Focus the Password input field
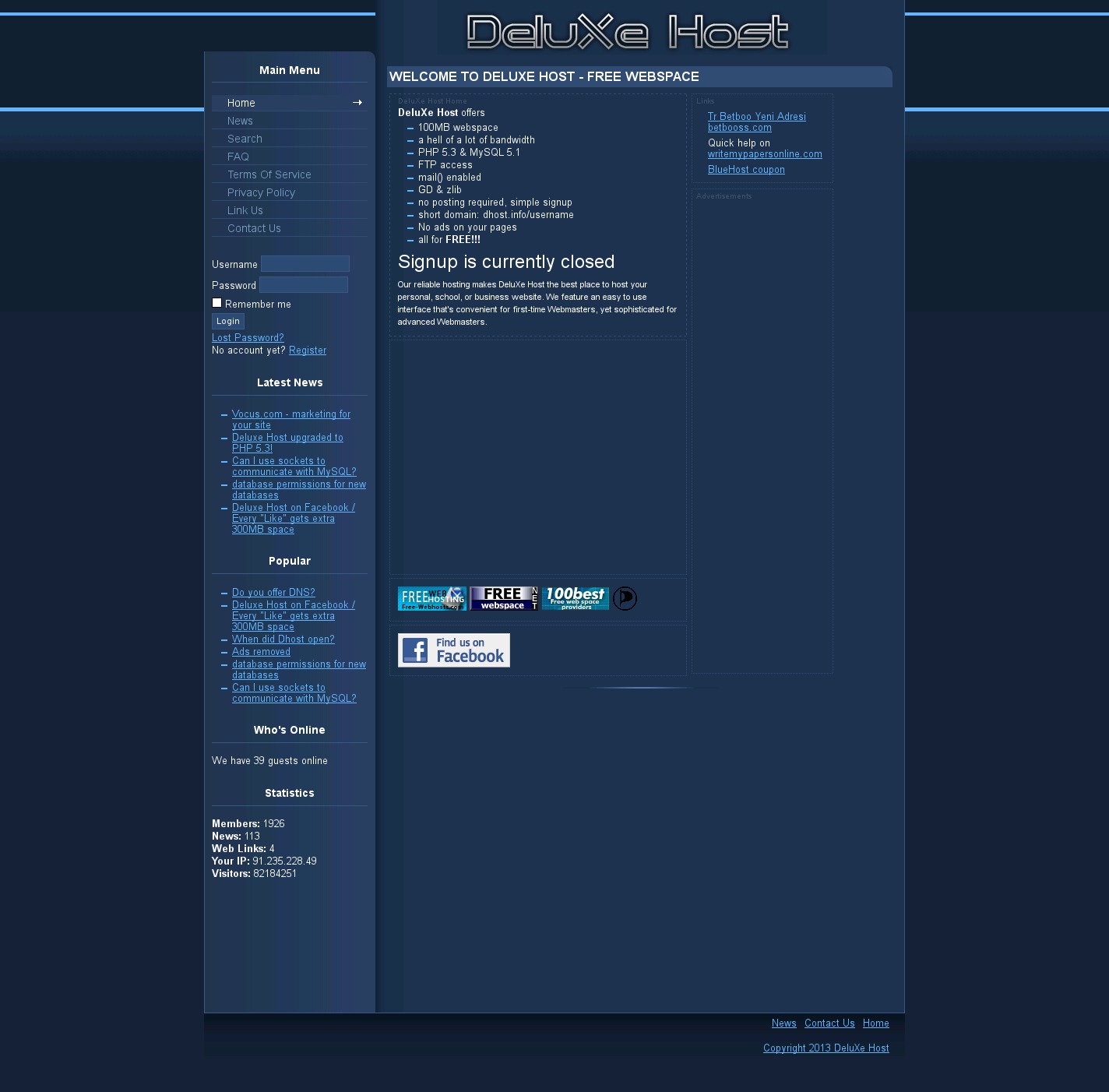This screenshot has height=1092, width=1109. [x=303, y=285]
